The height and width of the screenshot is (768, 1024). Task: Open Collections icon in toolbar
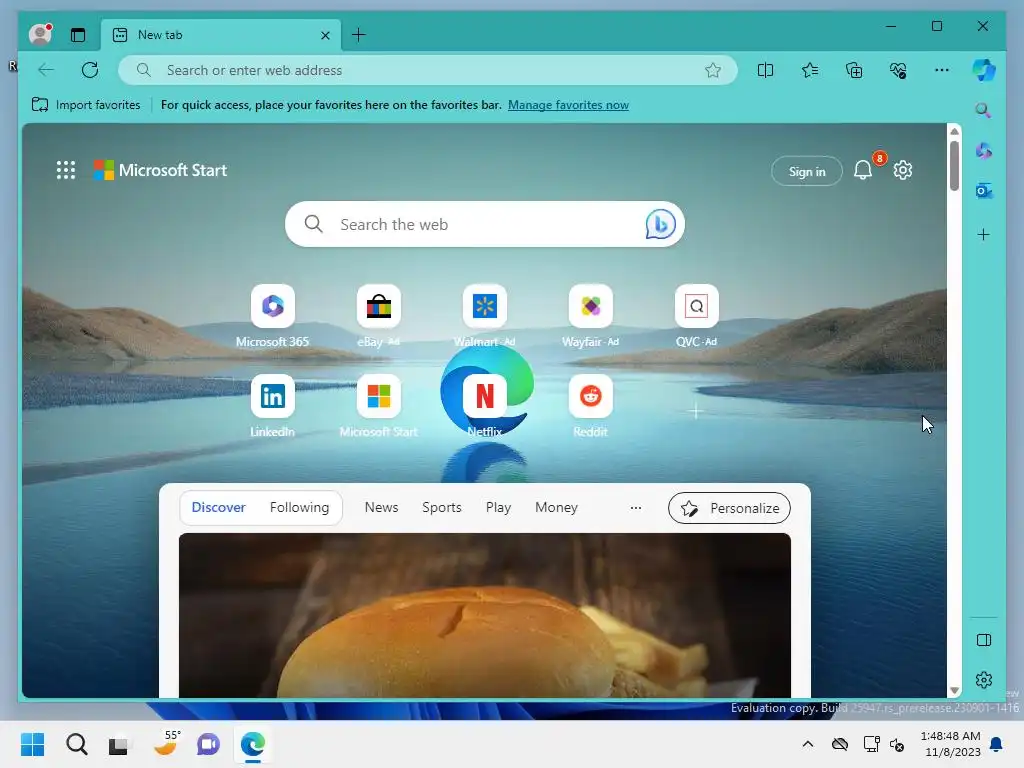(x=854, y=70)
